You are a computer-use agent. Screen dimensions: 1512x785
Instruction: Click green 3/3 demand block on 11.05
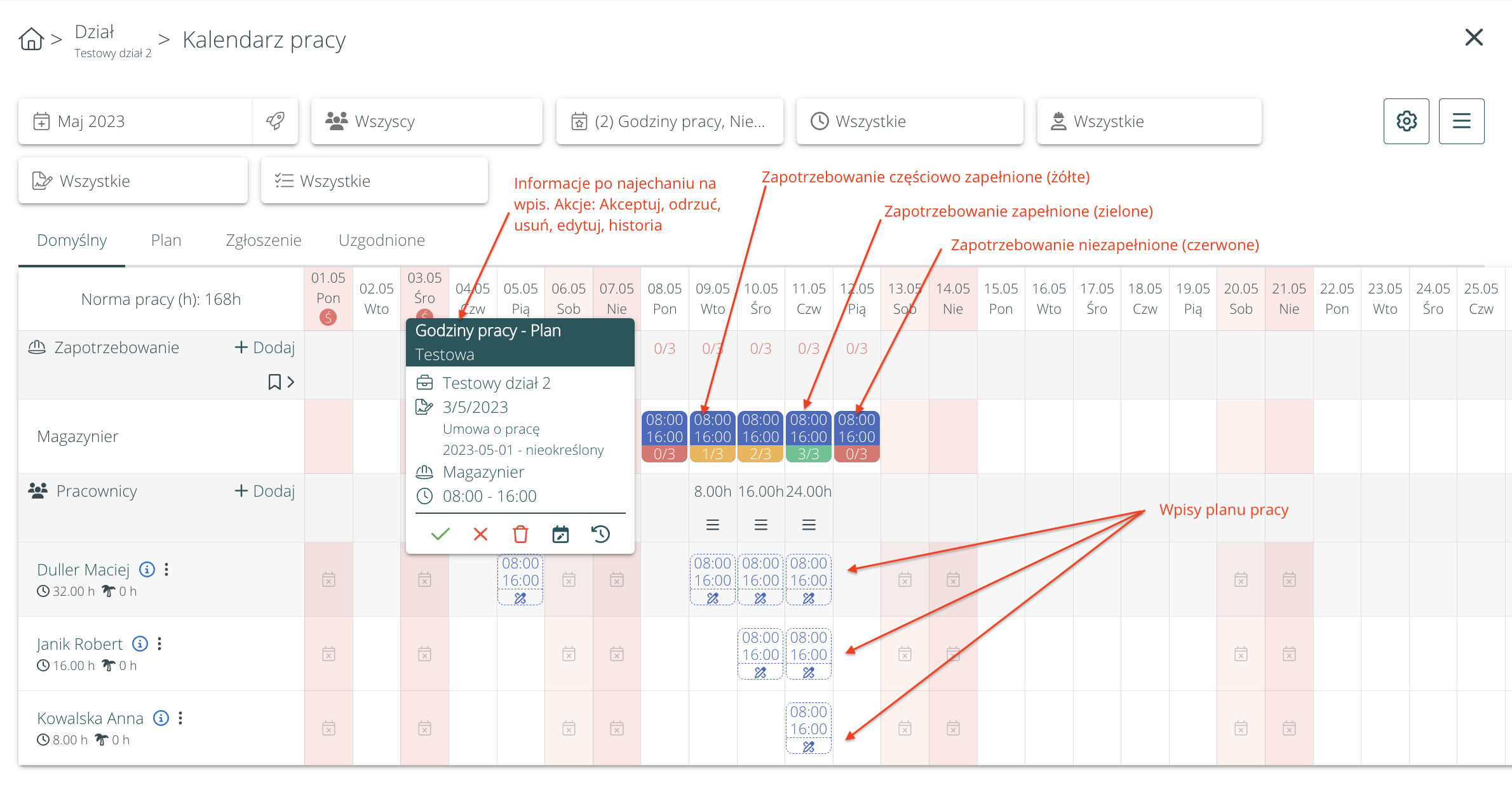[808, 453]
